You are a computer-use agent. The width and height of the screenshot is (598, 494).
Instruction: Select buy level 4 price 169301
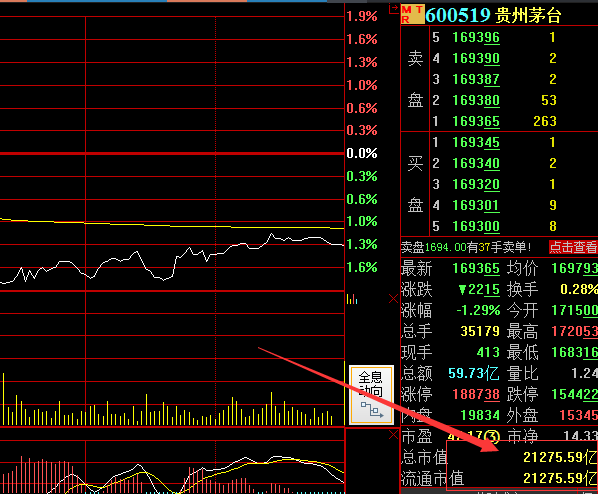476,205
